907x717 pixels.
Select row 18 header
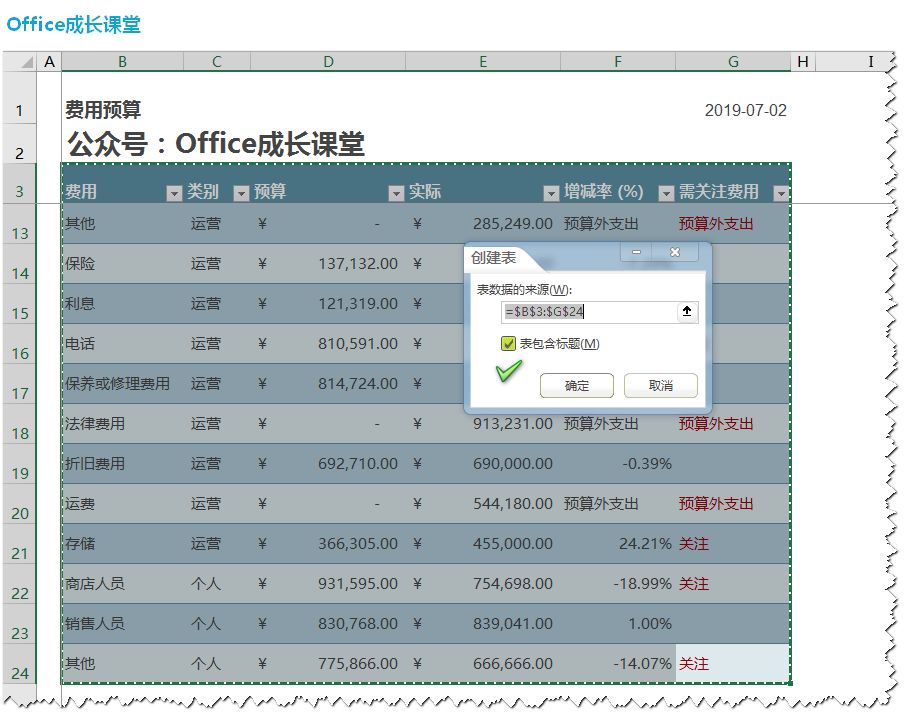20,424
